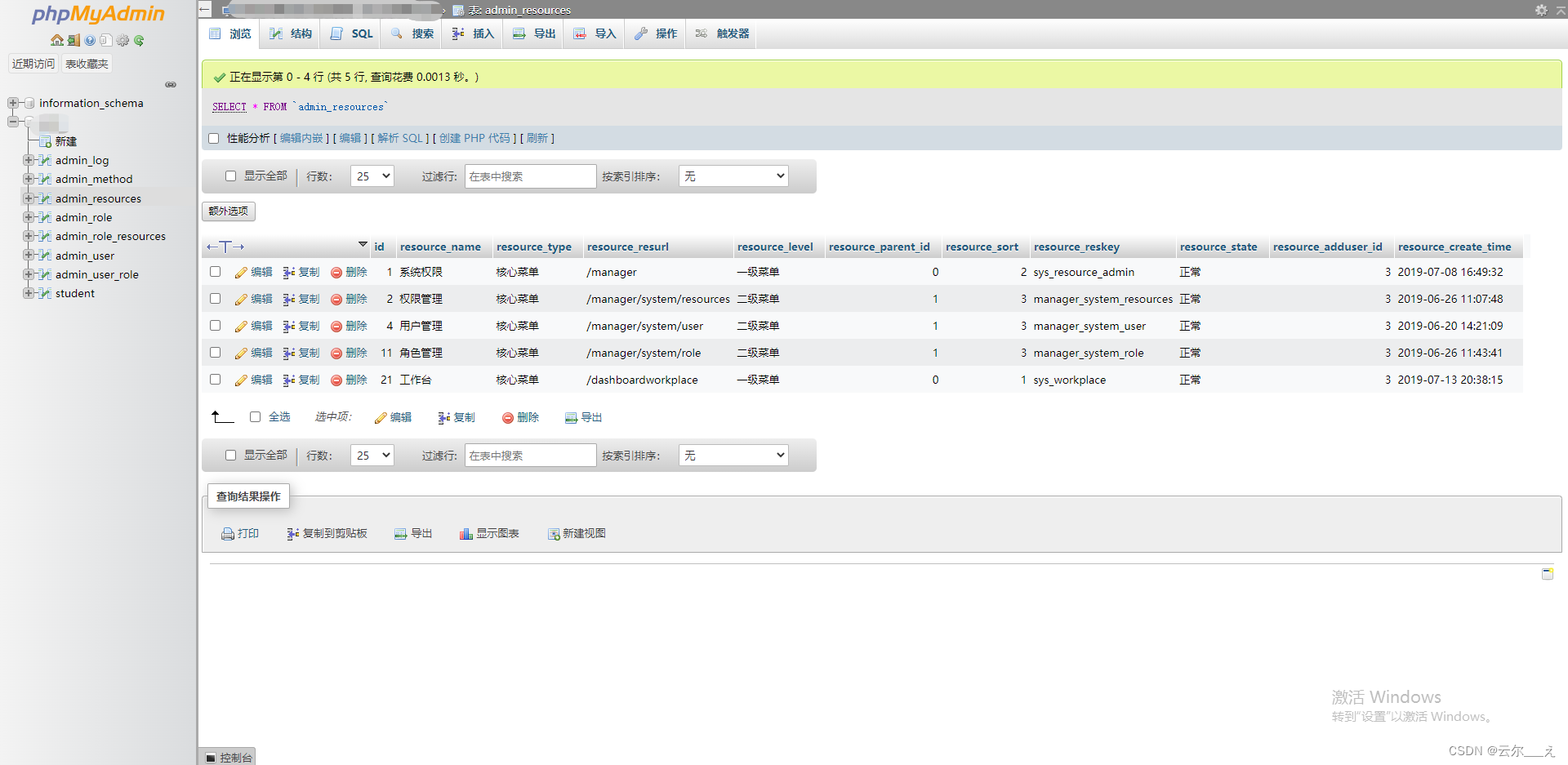Click 新建 new table icon in tree
Viewport: 1568px width, 765px height.
pos(47,142)
